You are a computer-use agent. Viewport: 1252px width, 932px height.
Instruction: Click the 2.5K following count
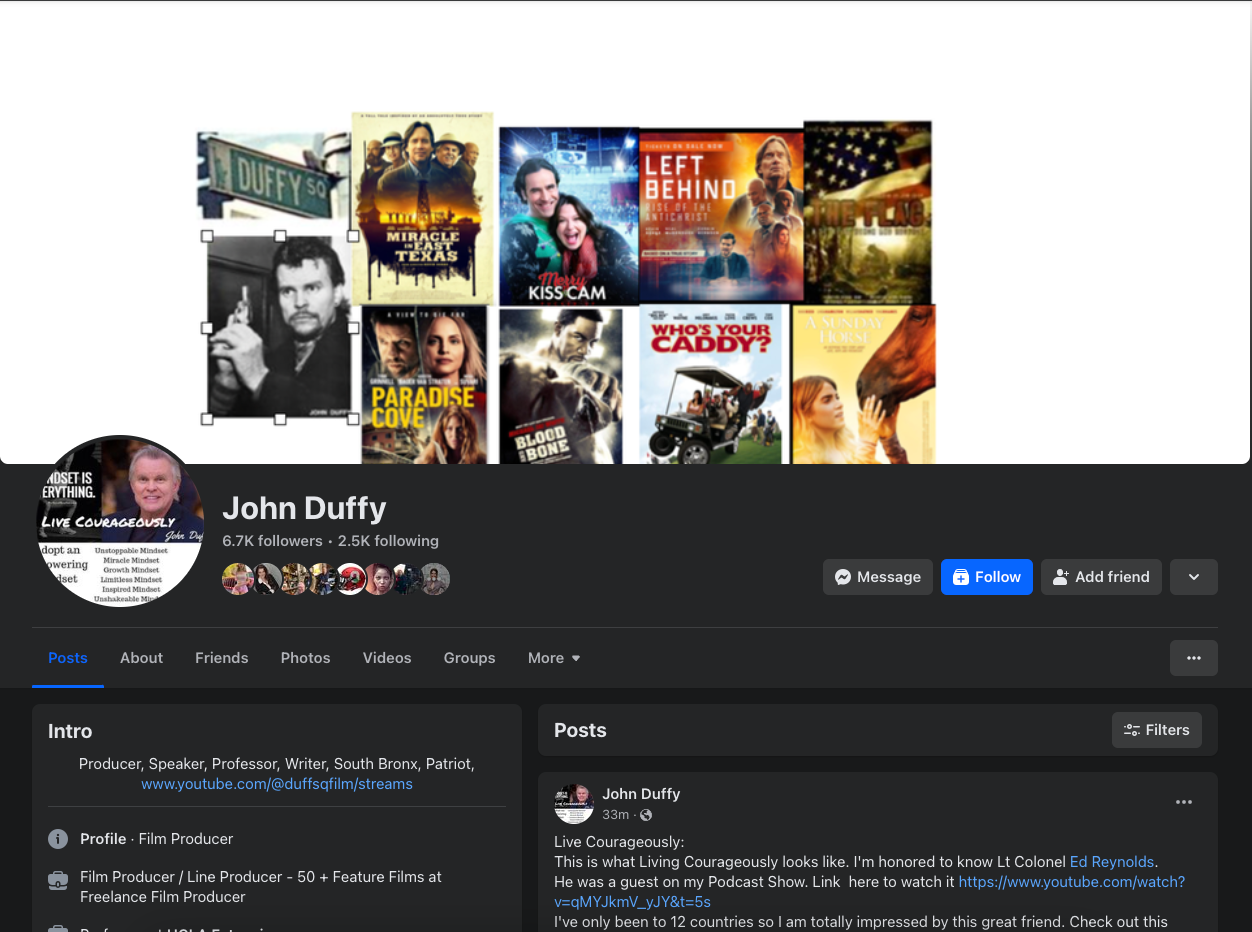point(388,541)
